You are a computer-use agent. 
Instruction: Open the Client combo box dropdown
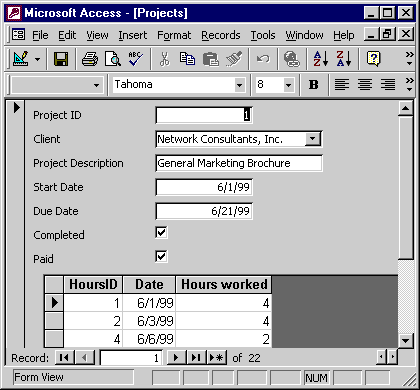[x=313, y=139]
